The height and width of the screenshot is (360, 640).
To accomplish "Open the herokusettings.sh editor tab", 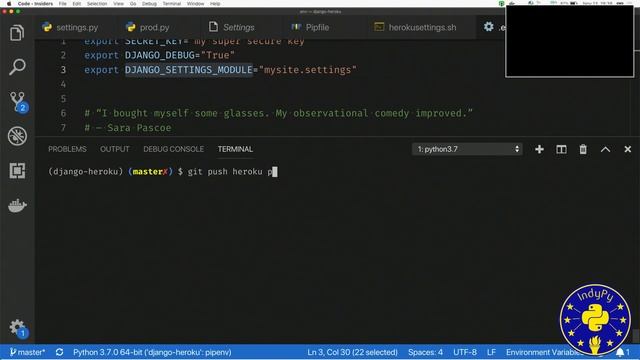I will point(415,27).
